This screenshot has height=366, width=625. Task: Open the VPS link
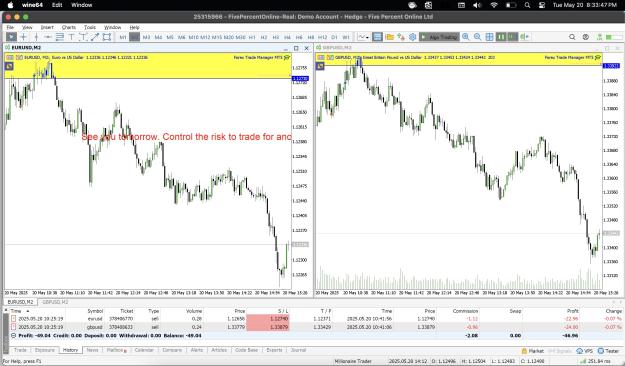585,351
